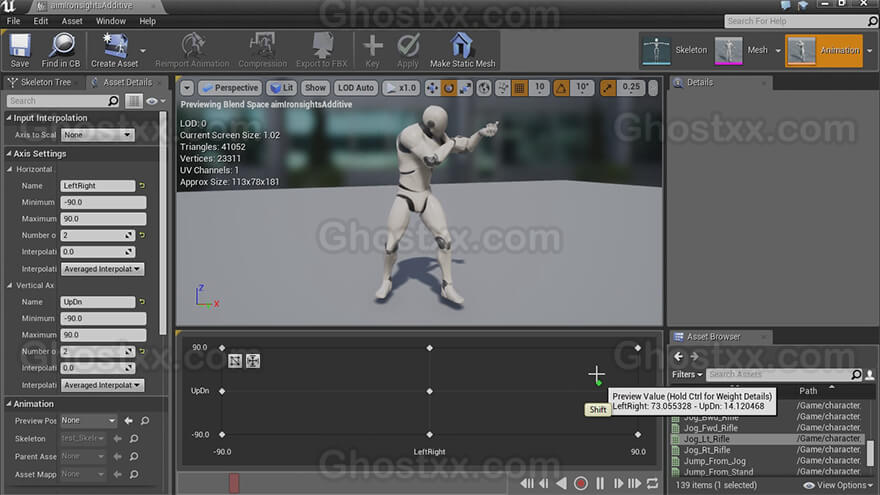Select the scale gizmo tool in viewport
Image resolution: width=880 pixels, height=495 pixels.
pos(465,88)
